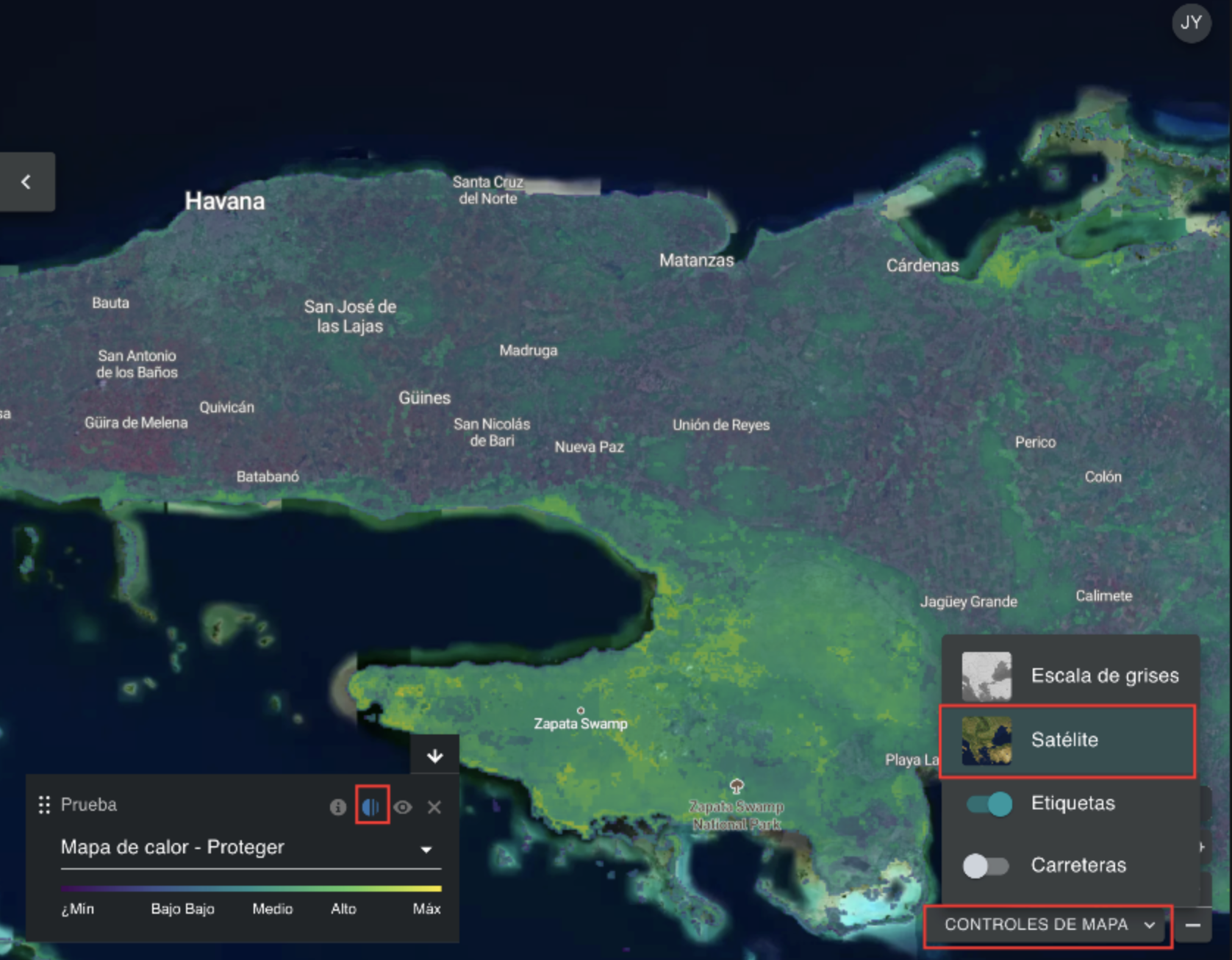The width and height of the screenshot is (1232, 960).
Task: Open the Mapa de calor - Proteger dropdown
Action: point(426,850)
